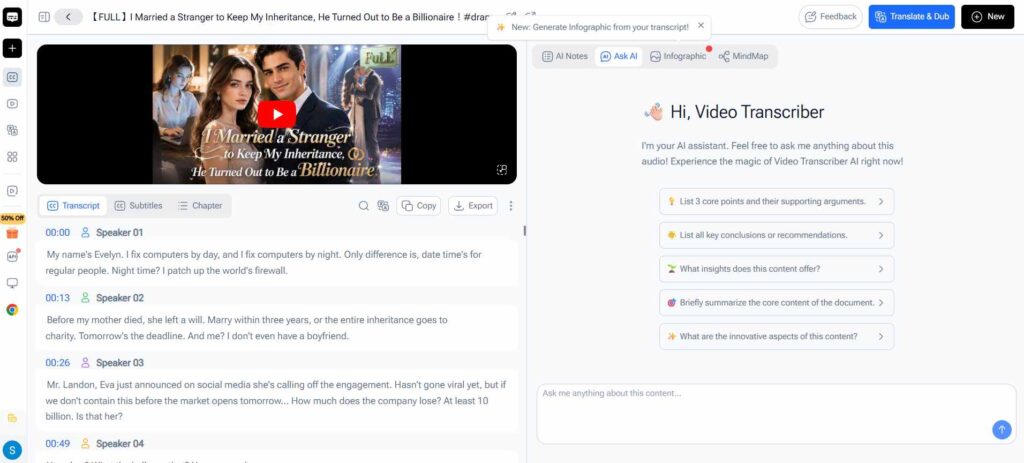Click the pop-out icon in the video corner
The width and height of the screenshot is (1024, 463).
click(502, 170)
